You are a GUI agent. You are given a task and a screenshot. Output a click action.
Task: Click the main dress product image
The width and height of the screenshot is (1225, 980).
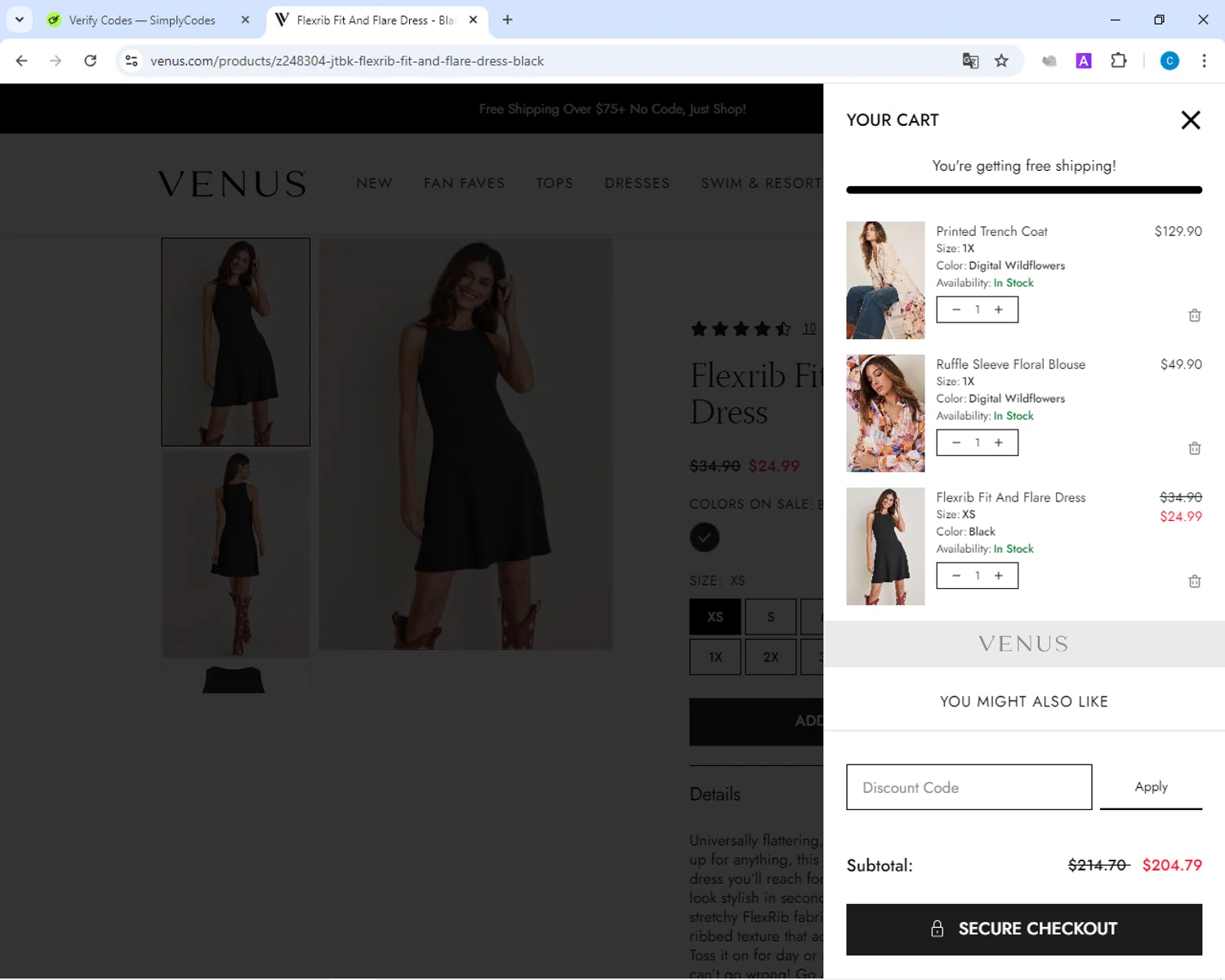pyautogui.click(x=465, y=444)
